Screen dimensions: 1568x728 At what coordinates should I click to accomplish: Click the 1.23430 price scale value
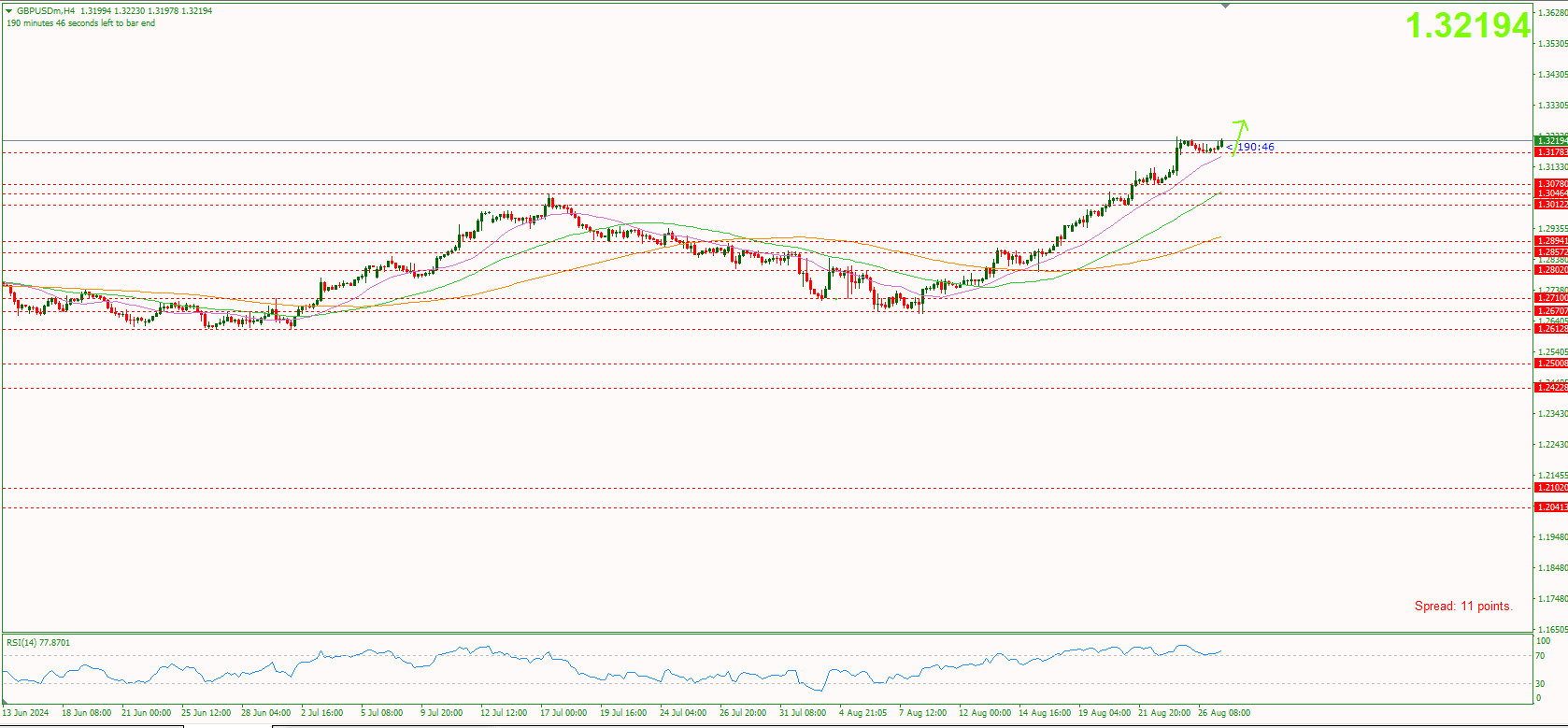point(1554,414)
